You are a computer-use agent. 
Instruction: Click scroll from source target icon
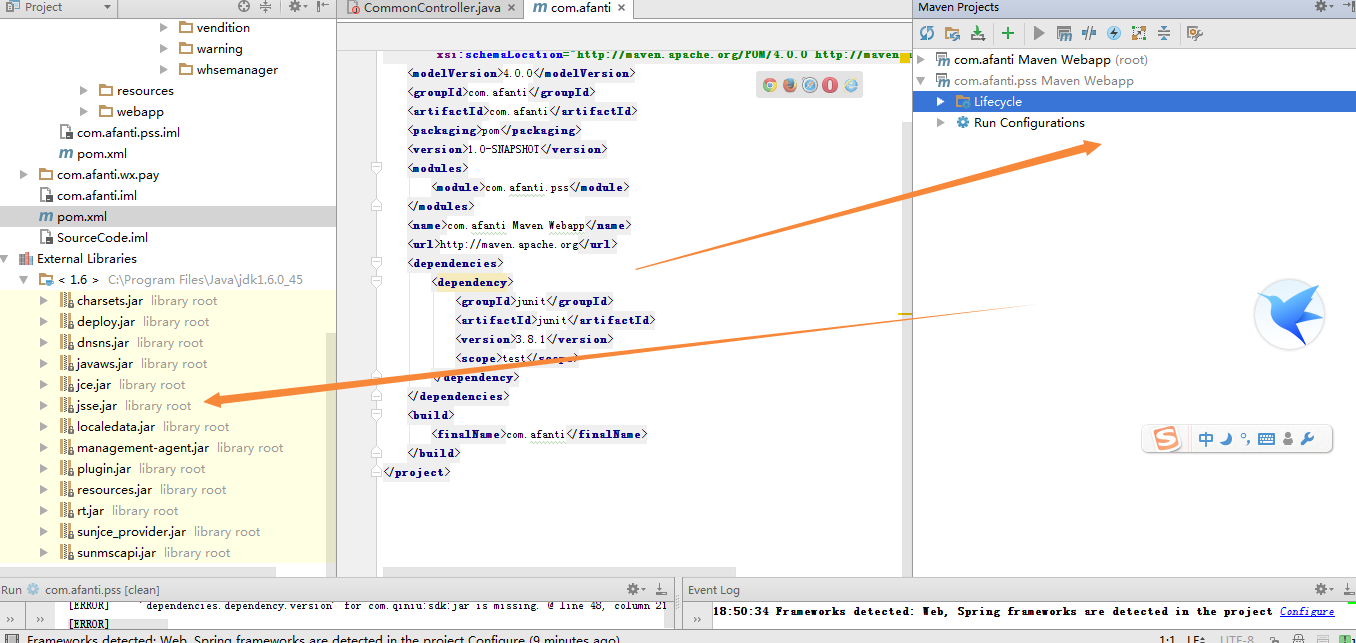[244, 7]
